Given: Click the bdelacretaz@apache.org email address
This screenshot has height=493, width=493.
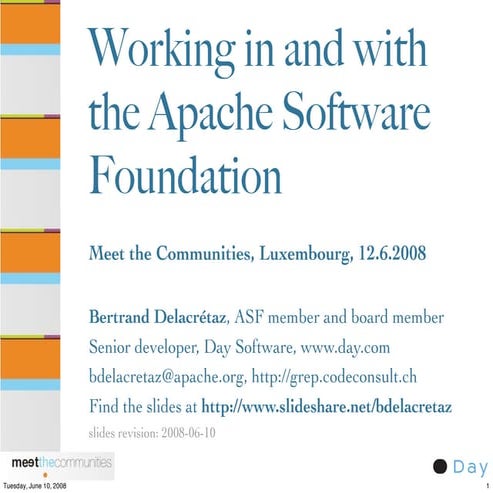Looking at the screenshot, I should coord(166,377).
